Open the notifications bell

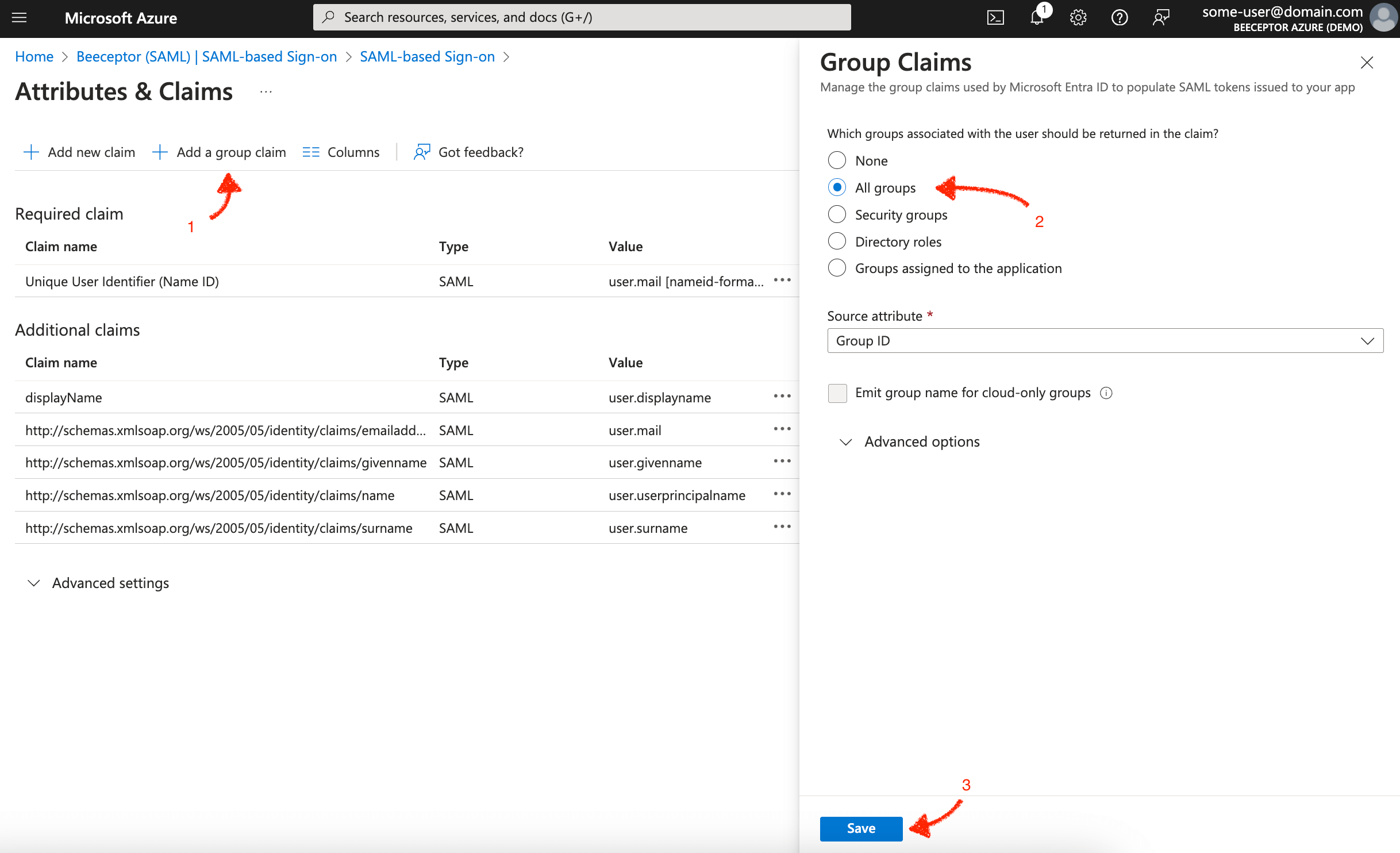tap(1037, 17)
